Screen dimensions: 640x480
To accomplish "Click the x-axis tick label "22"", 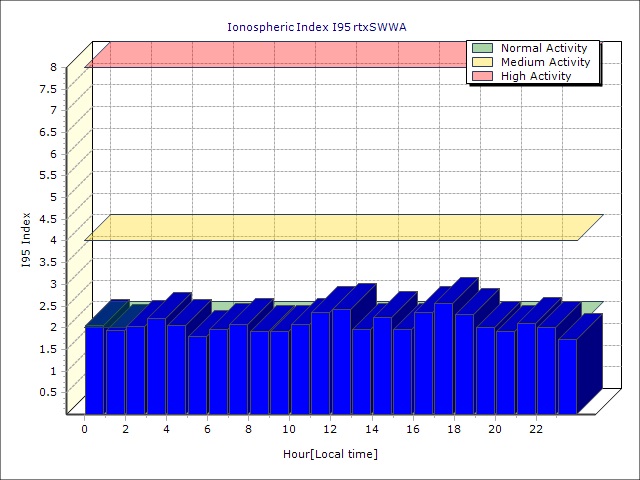I will [535, 429].
